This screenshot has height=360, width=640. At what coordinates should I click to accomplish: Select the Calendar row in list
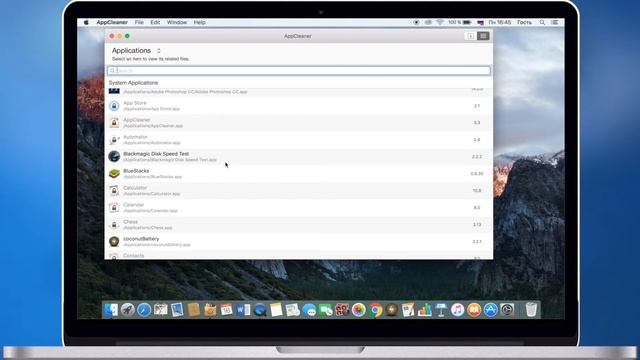(298, 208)
